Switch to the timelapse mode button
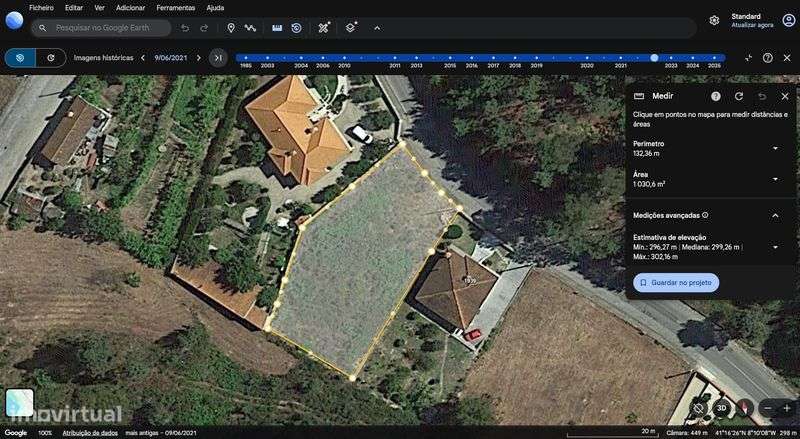This screenshot has width=800, height=439. coord(51,58)
